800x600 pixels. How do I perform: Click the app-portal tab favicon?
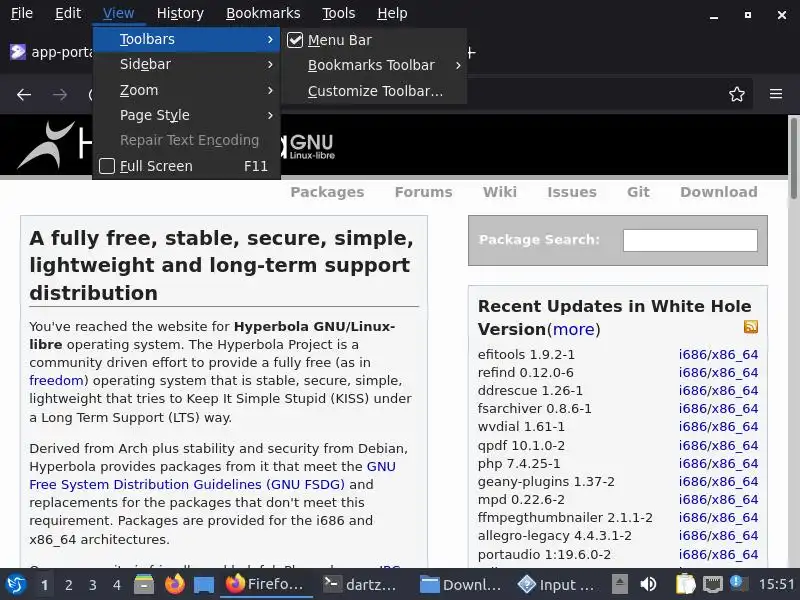tap(18, 52)
